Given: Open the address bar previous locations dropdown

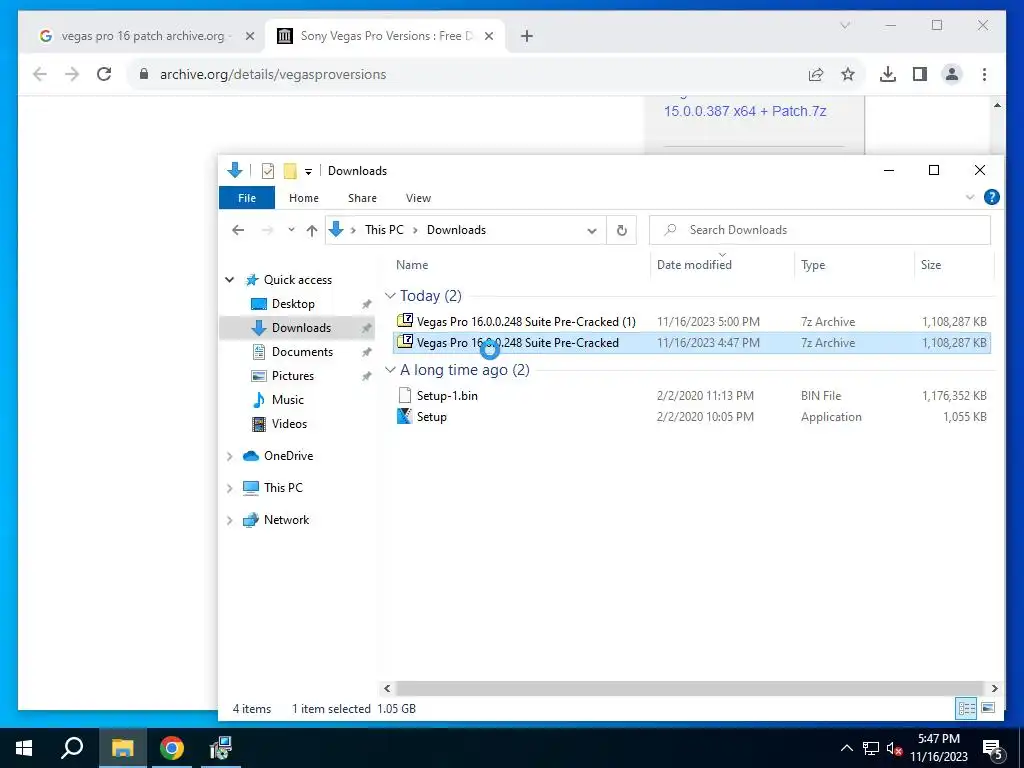Looking at the screenshot, I should 592,231.
